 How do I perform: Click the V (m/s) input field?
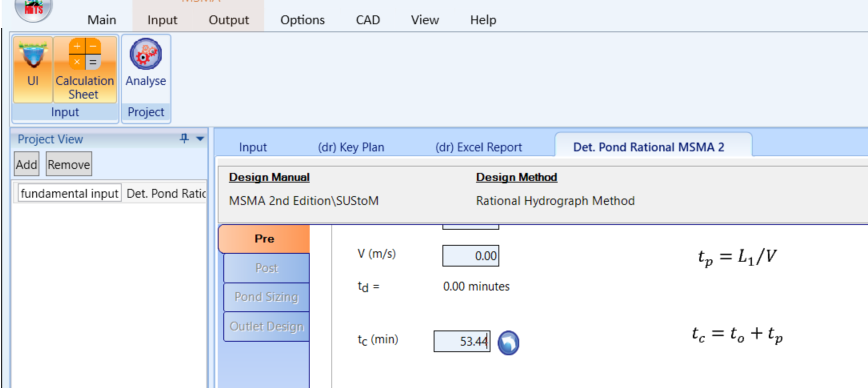pos(471,256)
